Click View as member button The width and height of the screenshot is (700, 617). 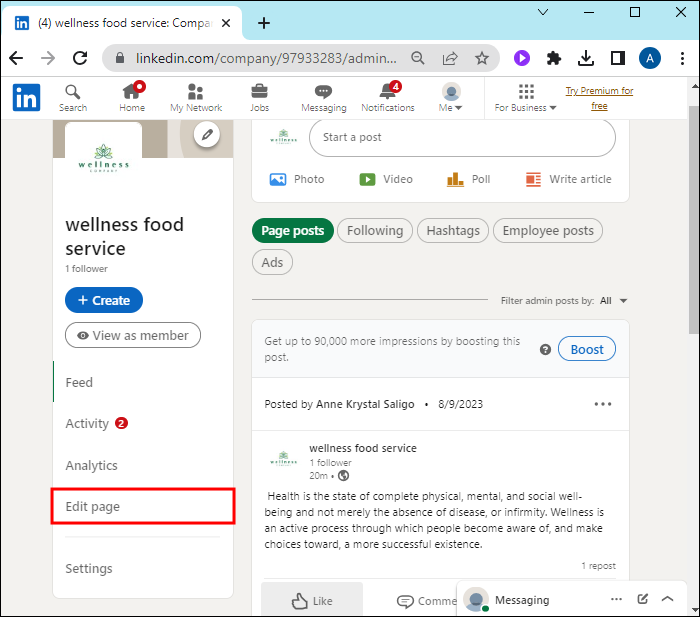133,335
